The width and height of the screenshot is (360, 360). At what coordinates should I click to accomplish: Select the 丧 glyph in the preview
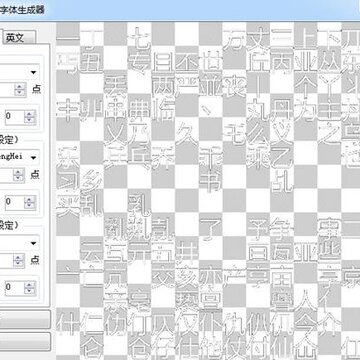[x=234, y=86]
